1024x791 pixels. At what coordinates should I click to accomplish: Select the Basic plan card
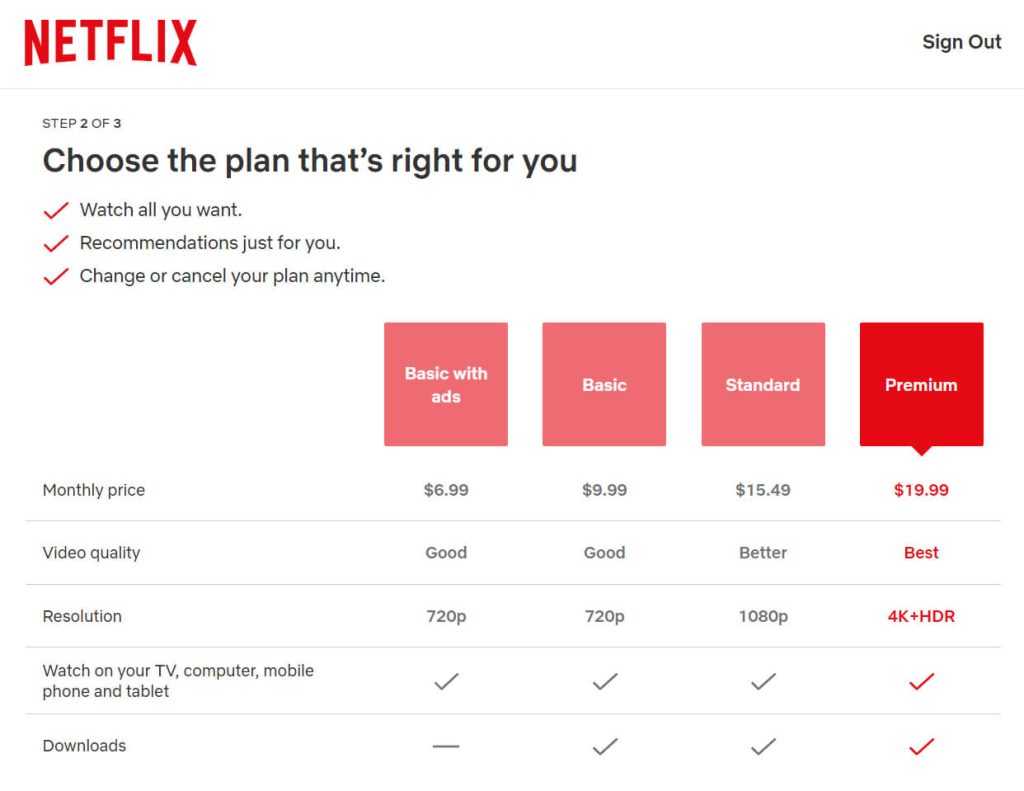coord(604,383)
